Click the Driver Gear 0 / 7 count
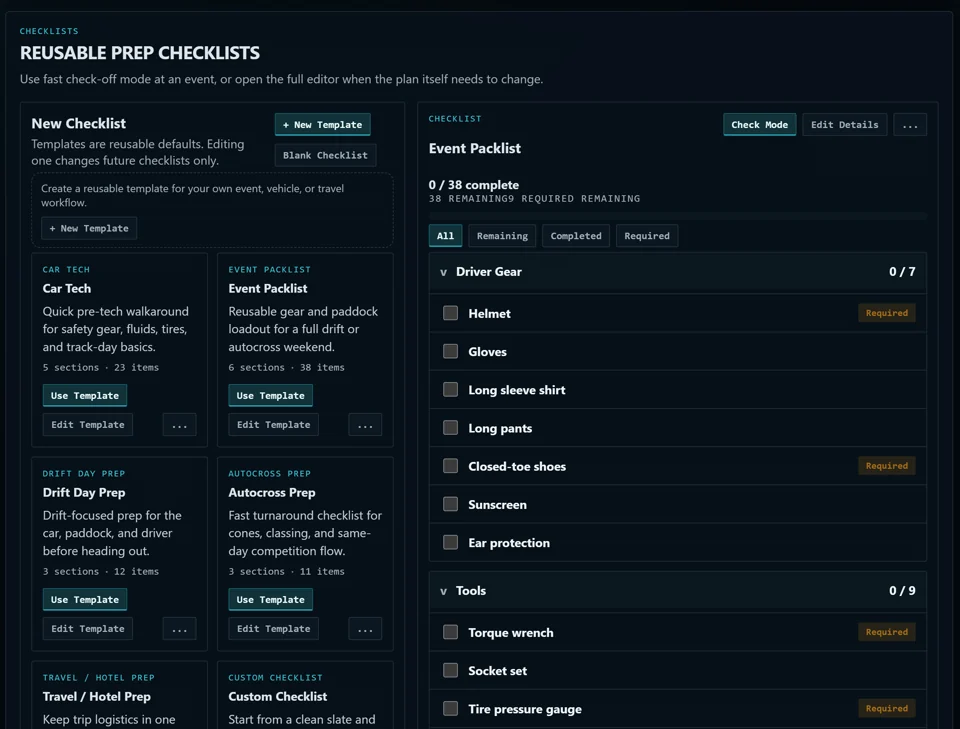The height and width of the screenshot is (729, 960). pyautogui.click(x=902, y=272)
